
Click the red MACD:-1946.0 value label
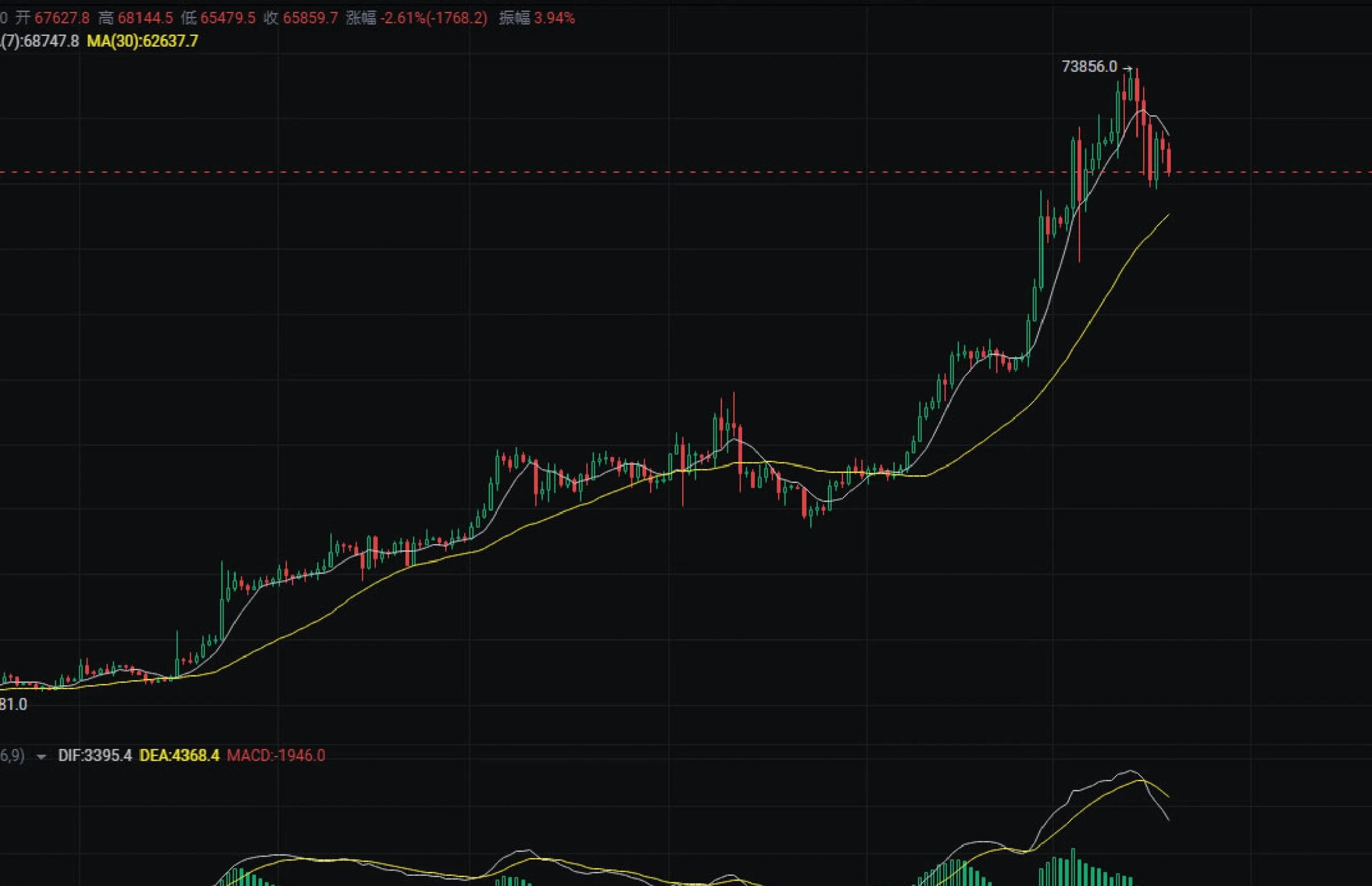pos(275,755)
